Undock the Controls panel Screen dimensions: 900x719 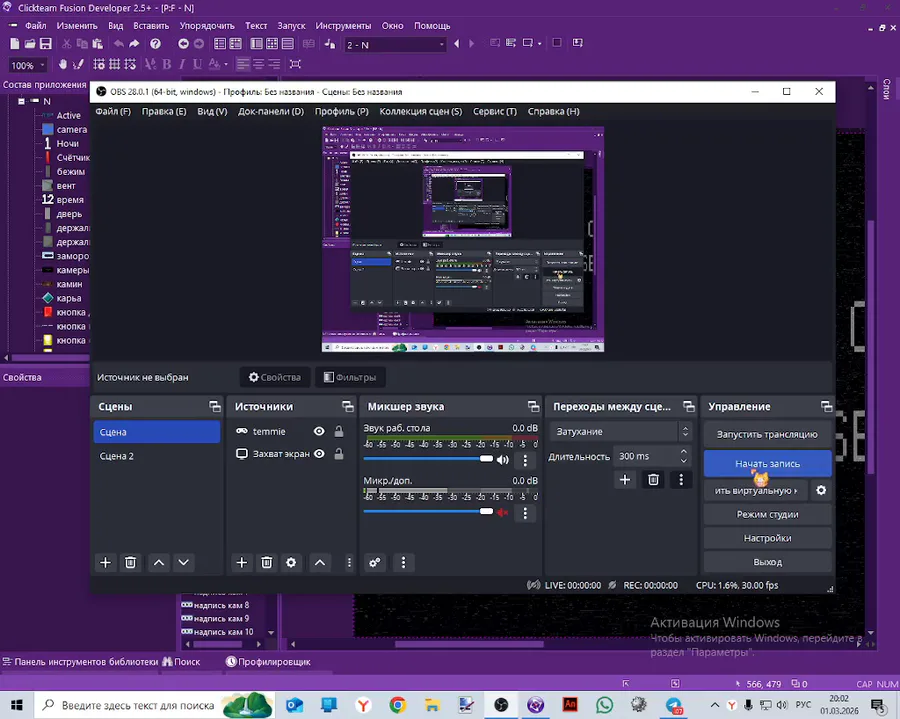coord(827,406)
